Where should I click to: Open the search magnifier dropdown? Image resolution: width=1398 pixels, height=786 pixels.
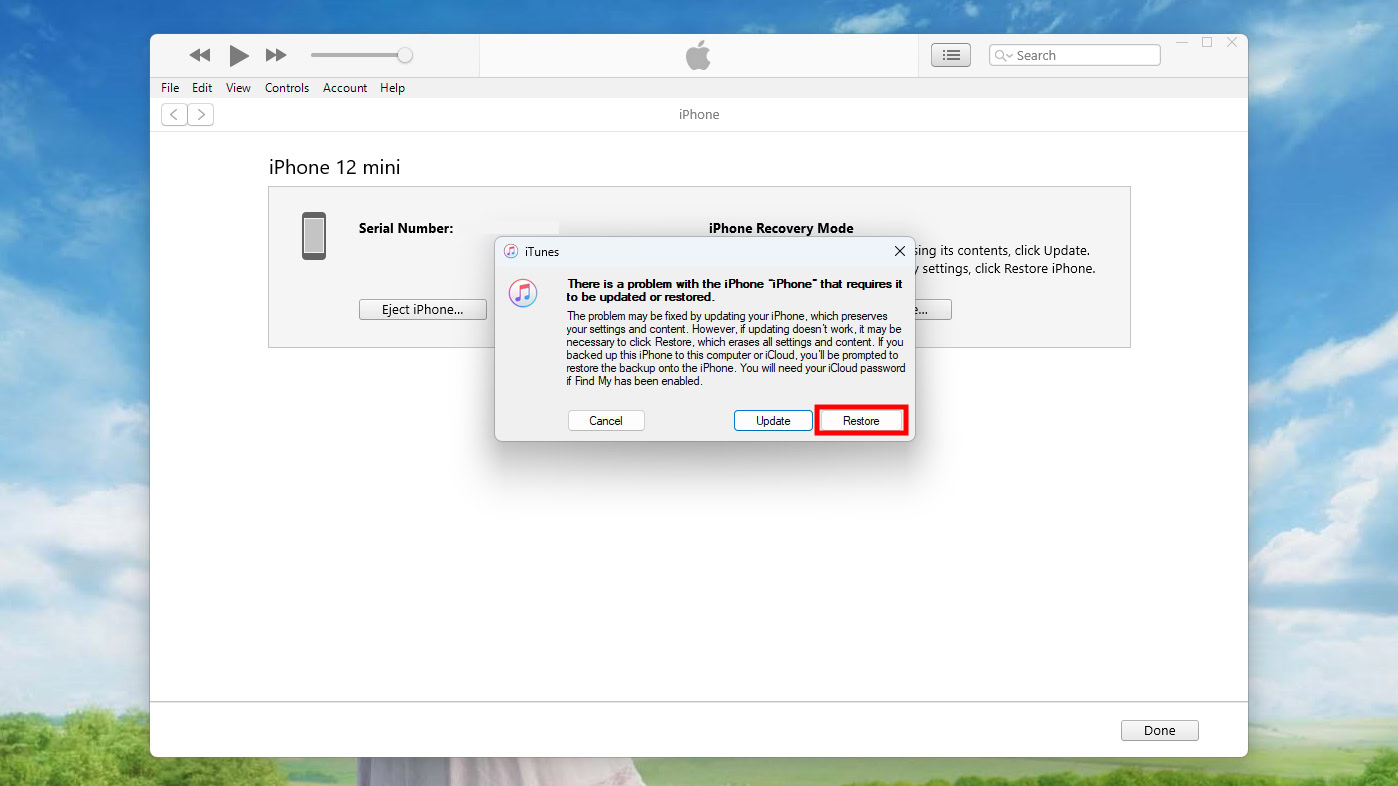coord(1002,55)
